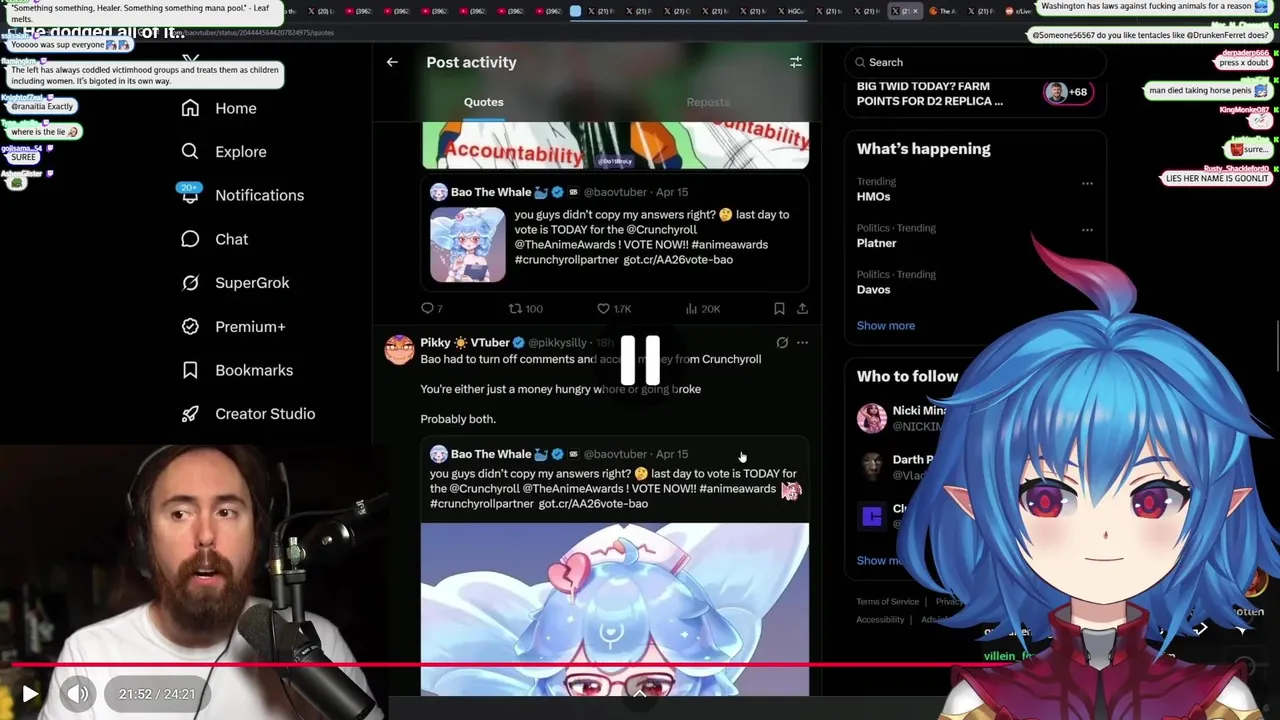Click the 21:52 / 24:21 time display
Screen dimensions: 1280x720
pyautogui.click(x=157, y=694)
